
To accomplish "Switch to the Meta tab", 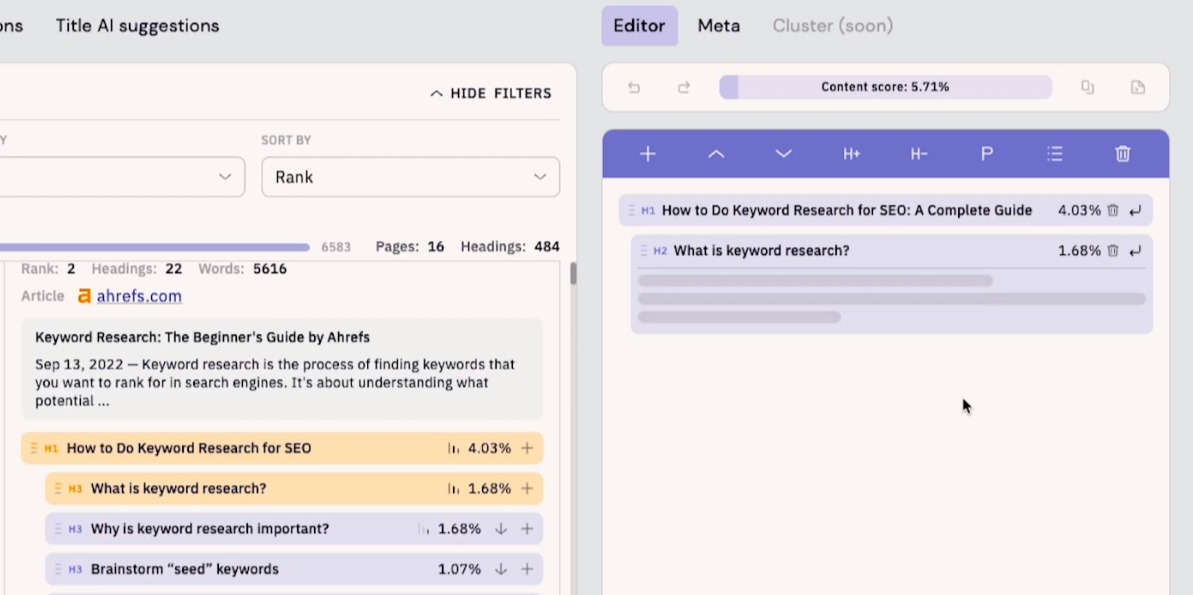I will tap(719, 26).
